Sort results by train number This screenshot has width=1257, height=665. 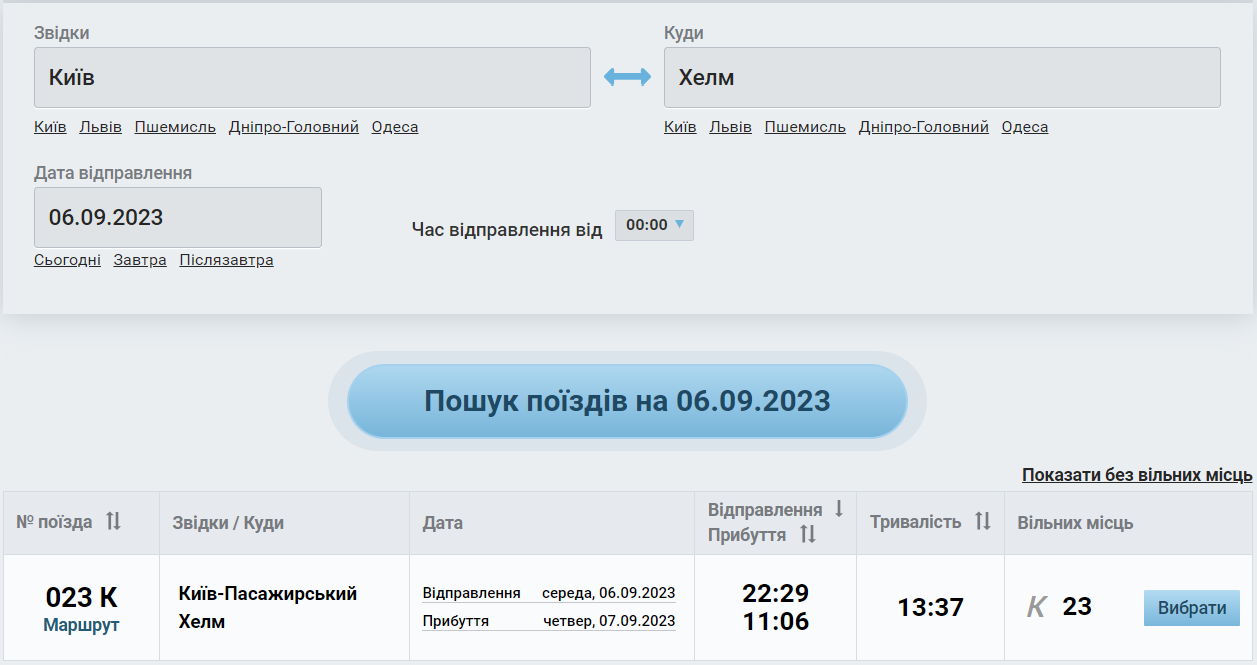[x=113, y=522]
